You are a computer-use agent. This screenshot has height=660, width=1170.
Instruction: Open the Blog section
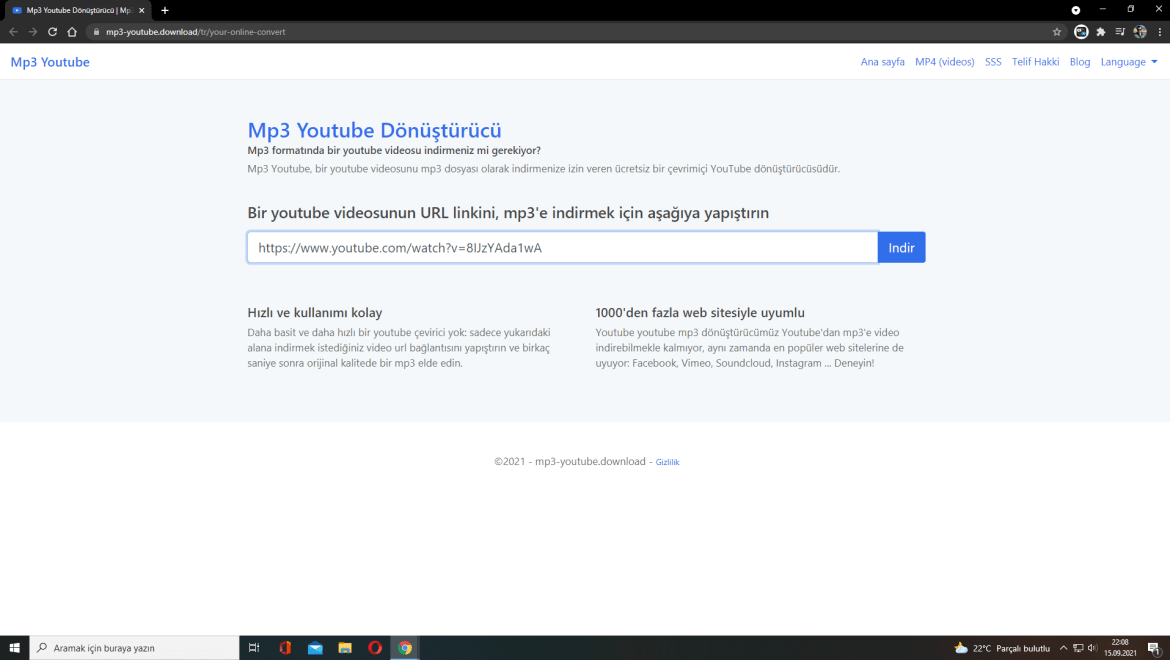tap(1079, 61)
